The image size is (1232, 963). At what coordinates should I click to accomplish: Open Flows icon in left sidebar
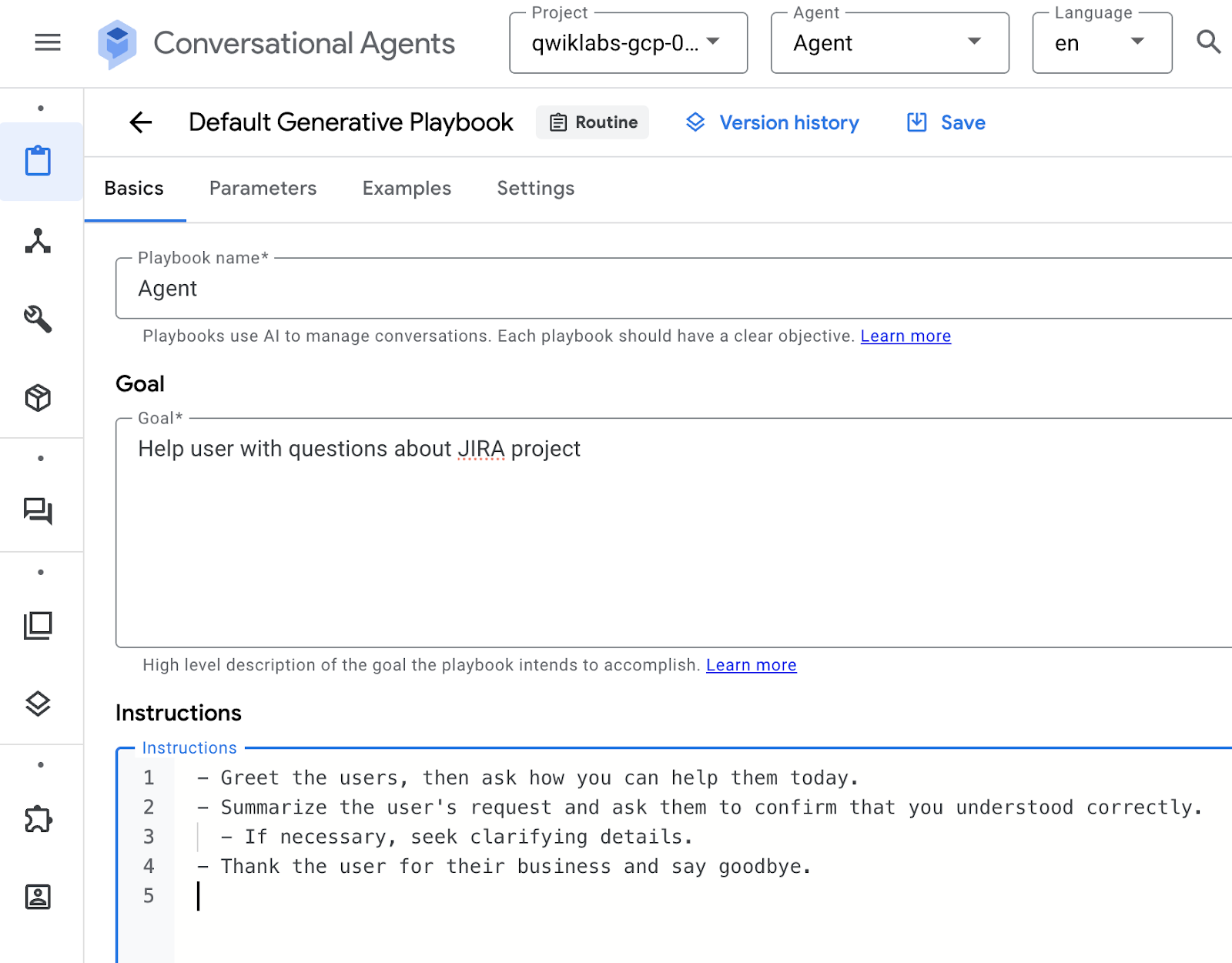click(38, 241)
